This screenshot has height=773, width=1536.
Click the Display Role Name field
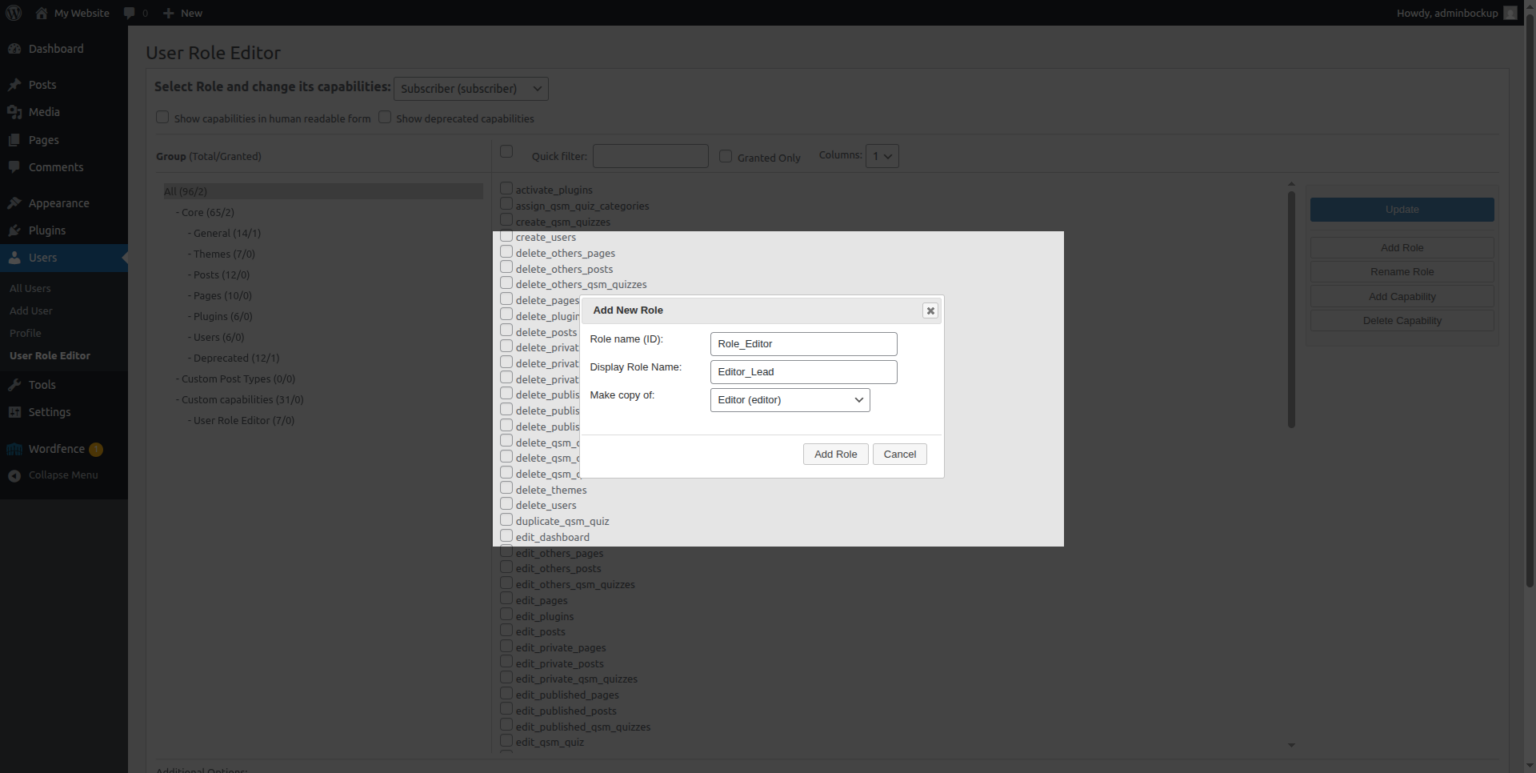pyautogui.click(x=804, y=372)
